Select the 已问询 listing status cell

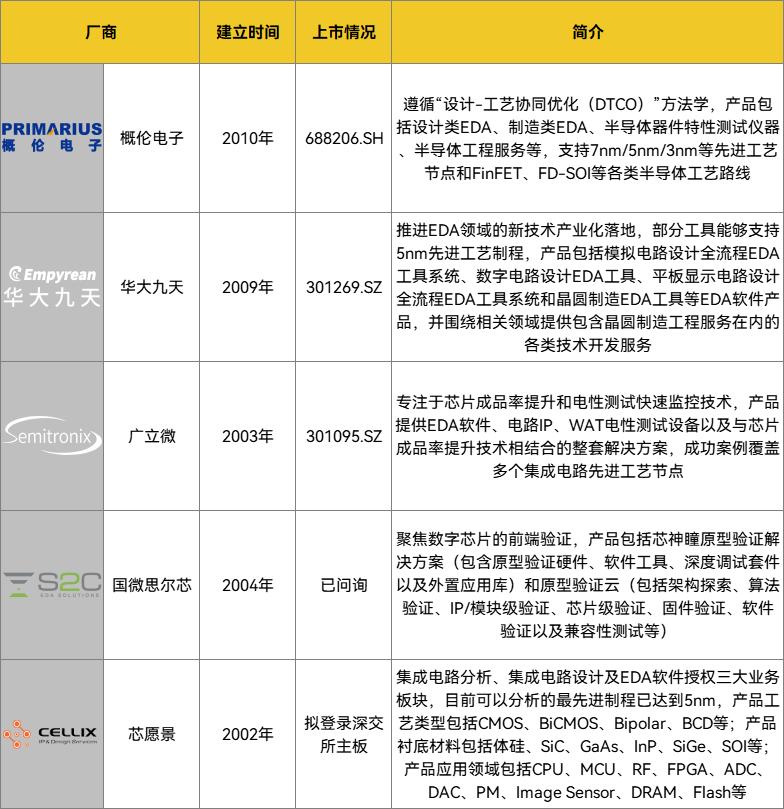(344, 585)
